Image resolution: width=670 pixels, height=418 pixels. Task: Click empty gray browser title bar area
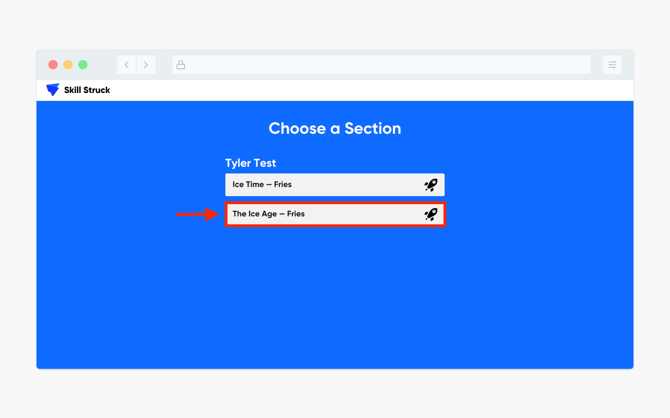103,65
